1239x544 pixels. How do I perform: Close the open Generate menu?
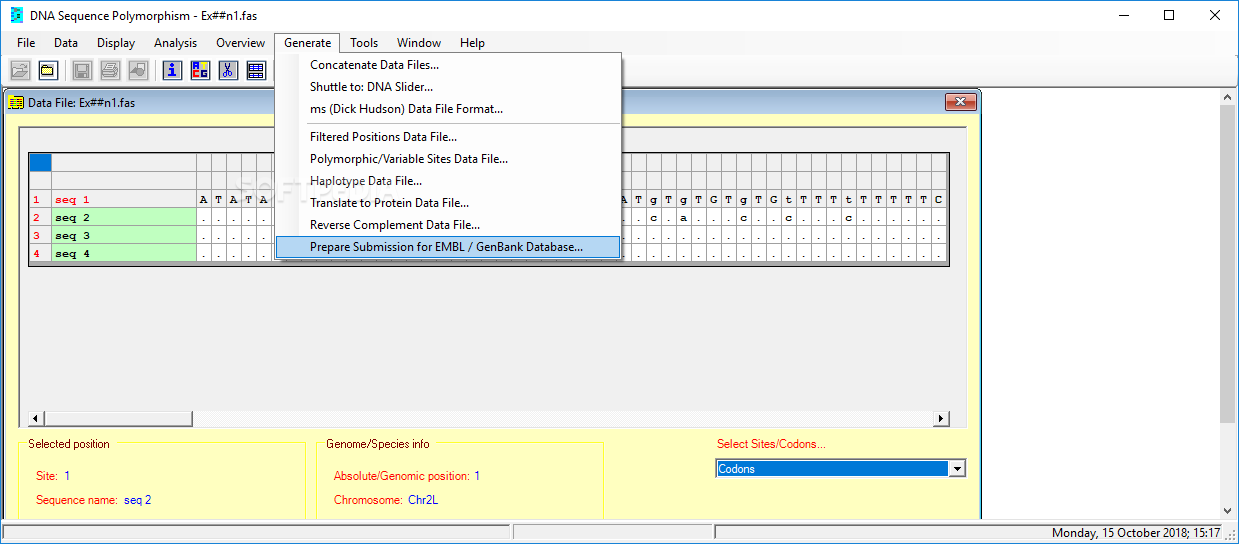pos(308,43)
